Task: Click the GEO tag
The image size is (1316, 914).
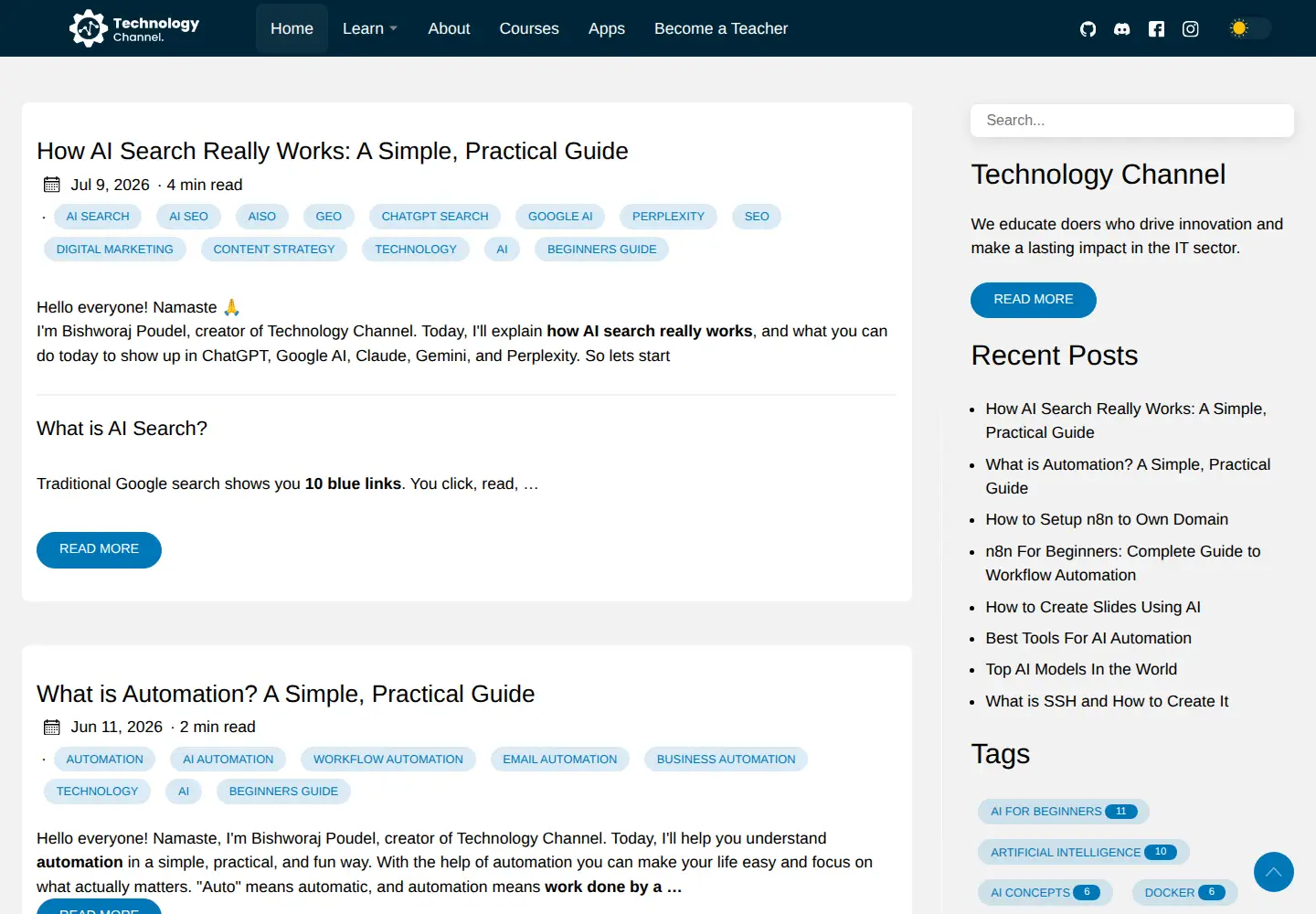Action: 329,217
